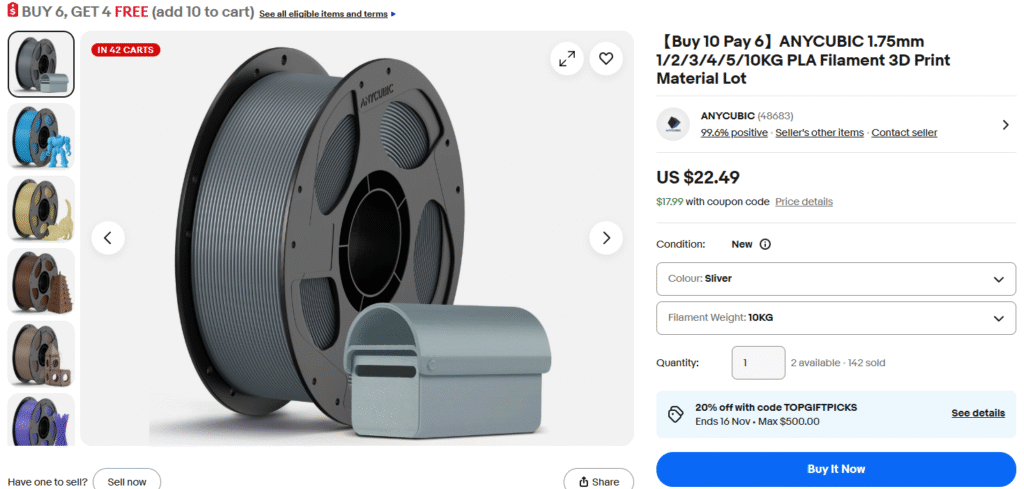The image size is (1024, 489).
Task: Select the blue filament thumbnail
Action: click(x=41, y=136)
